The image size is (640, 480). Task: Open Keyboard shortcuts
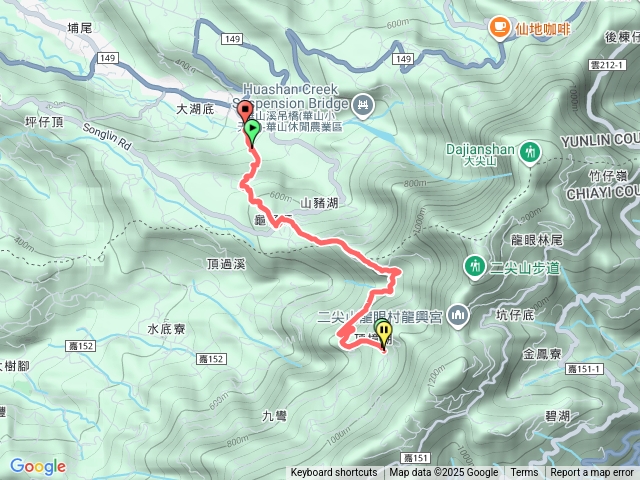(x=334, y=473)
